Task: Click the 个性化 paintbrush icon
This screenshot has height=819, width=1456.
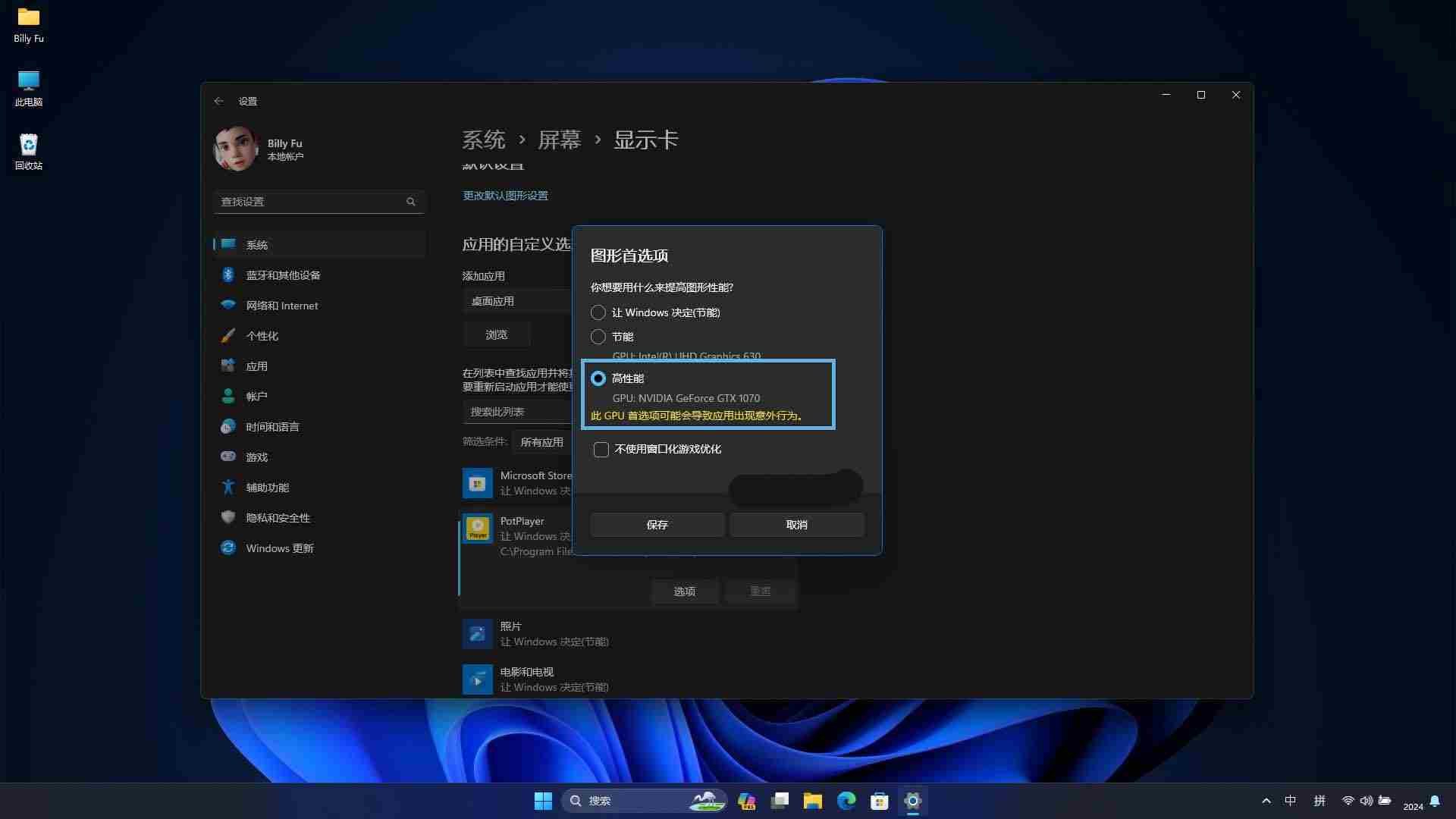Action: tap(227, 335)
